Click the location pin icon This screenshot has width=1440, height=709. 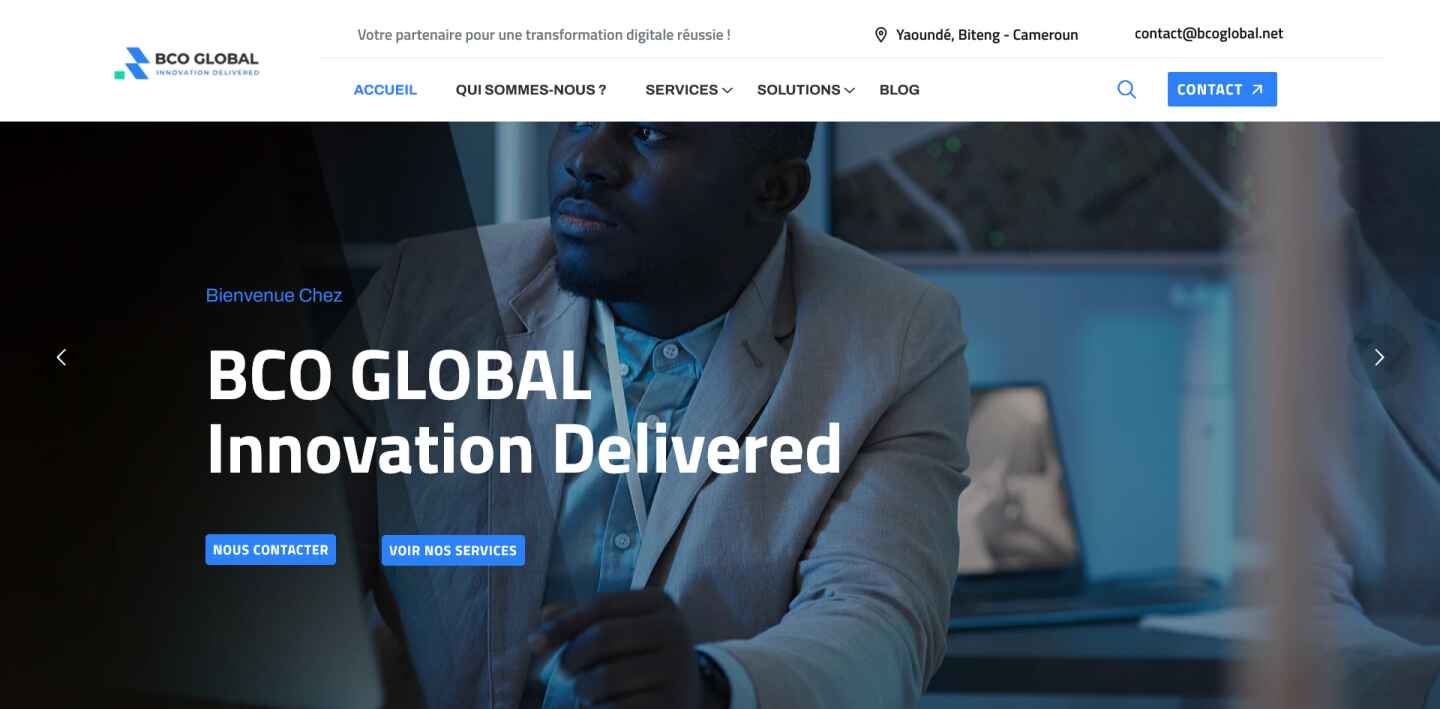(881, 35)
